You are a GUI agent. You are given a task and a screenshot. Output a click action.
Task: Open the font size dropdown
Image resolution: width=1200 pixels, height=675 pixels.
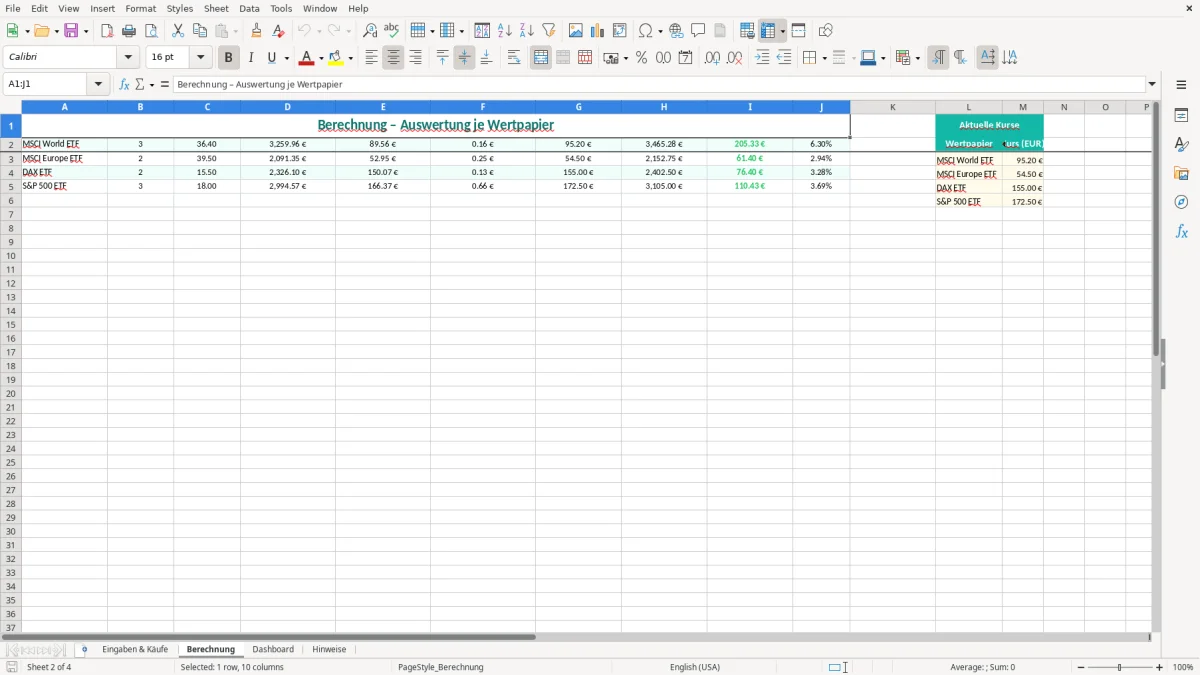tap(200, 58)
